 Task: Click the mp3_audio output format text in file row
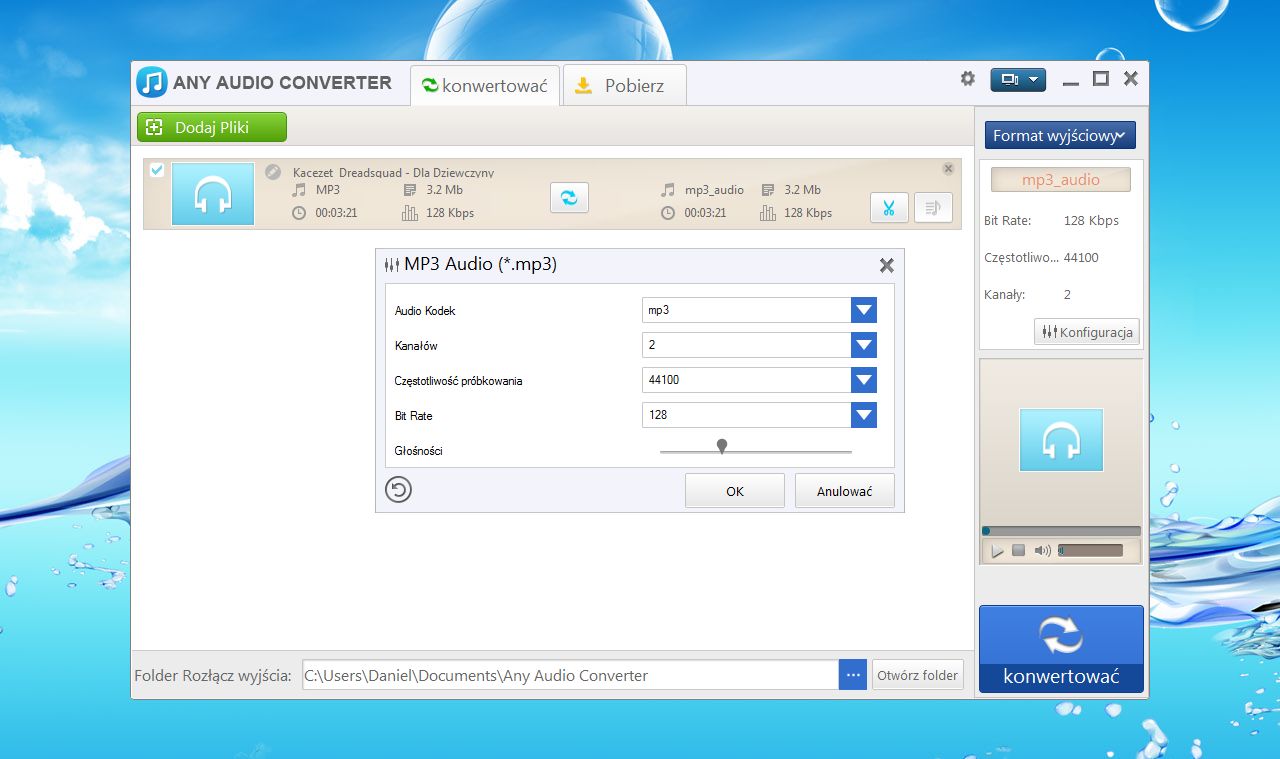click(714, 189)
